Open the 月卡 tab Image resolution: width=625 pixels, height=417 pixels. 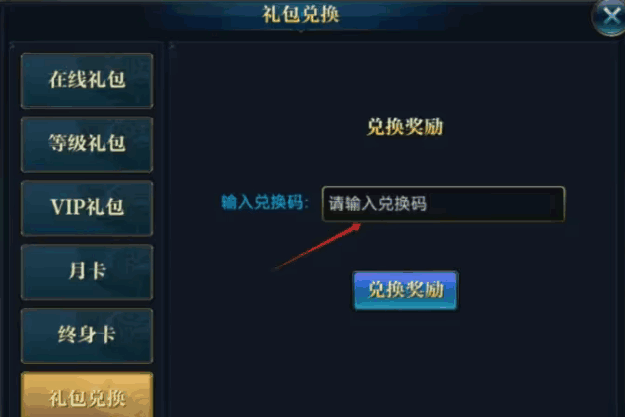[x=87, y=272]
